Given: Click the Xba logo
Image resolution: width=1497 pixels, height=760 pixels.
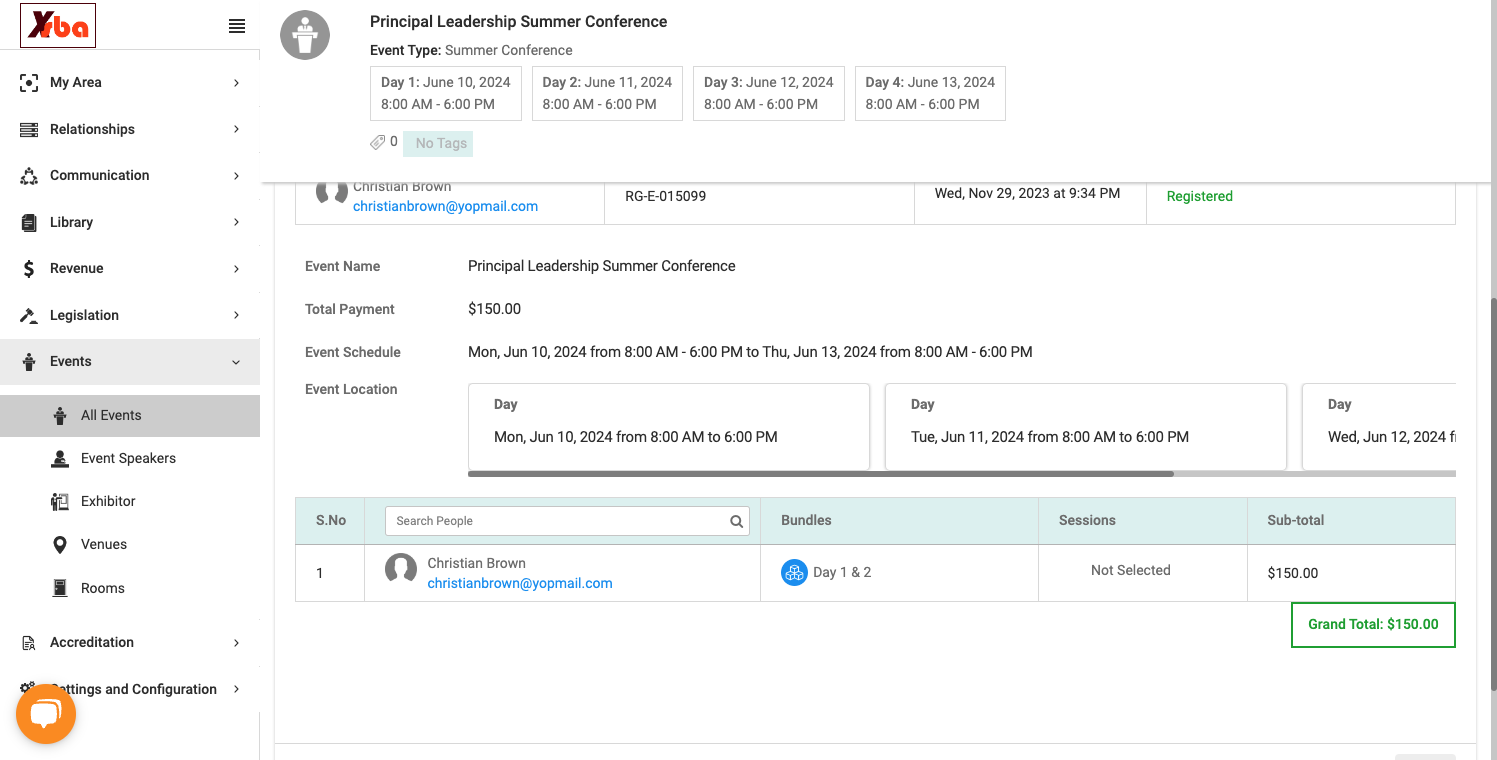Looking at the screenshot, I should click(58, 27).
